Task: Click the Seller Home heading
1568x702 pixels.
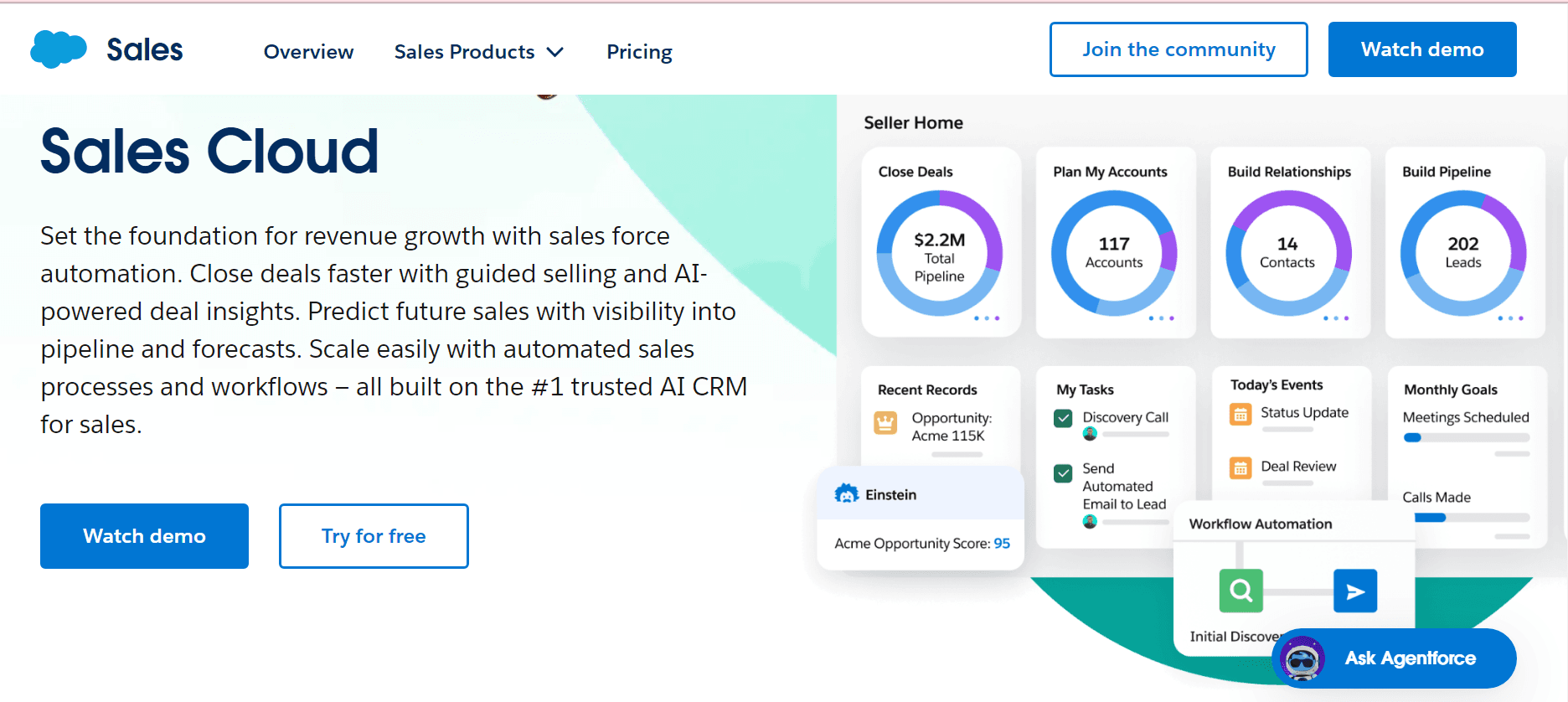Action: pos(913,122)
